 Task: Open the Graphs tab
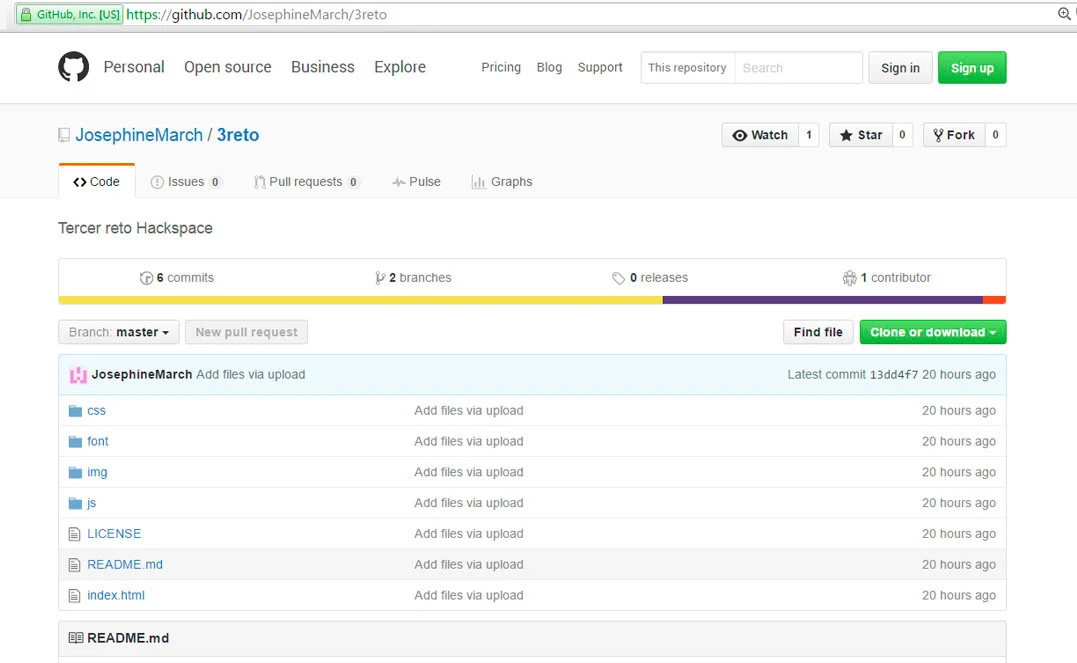502,182
